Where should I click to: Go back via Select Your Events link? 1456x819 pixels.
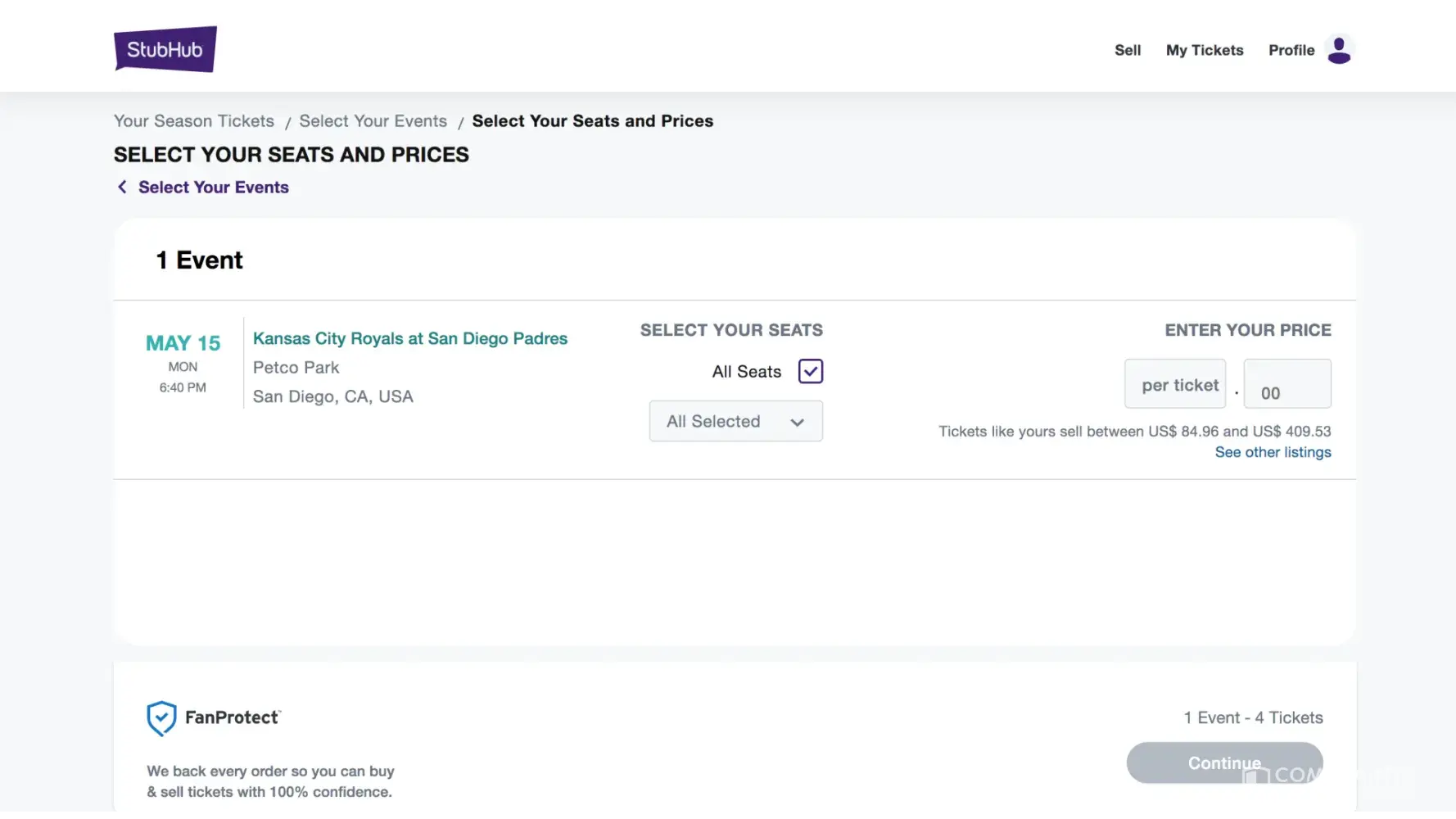tap(213, 187)
